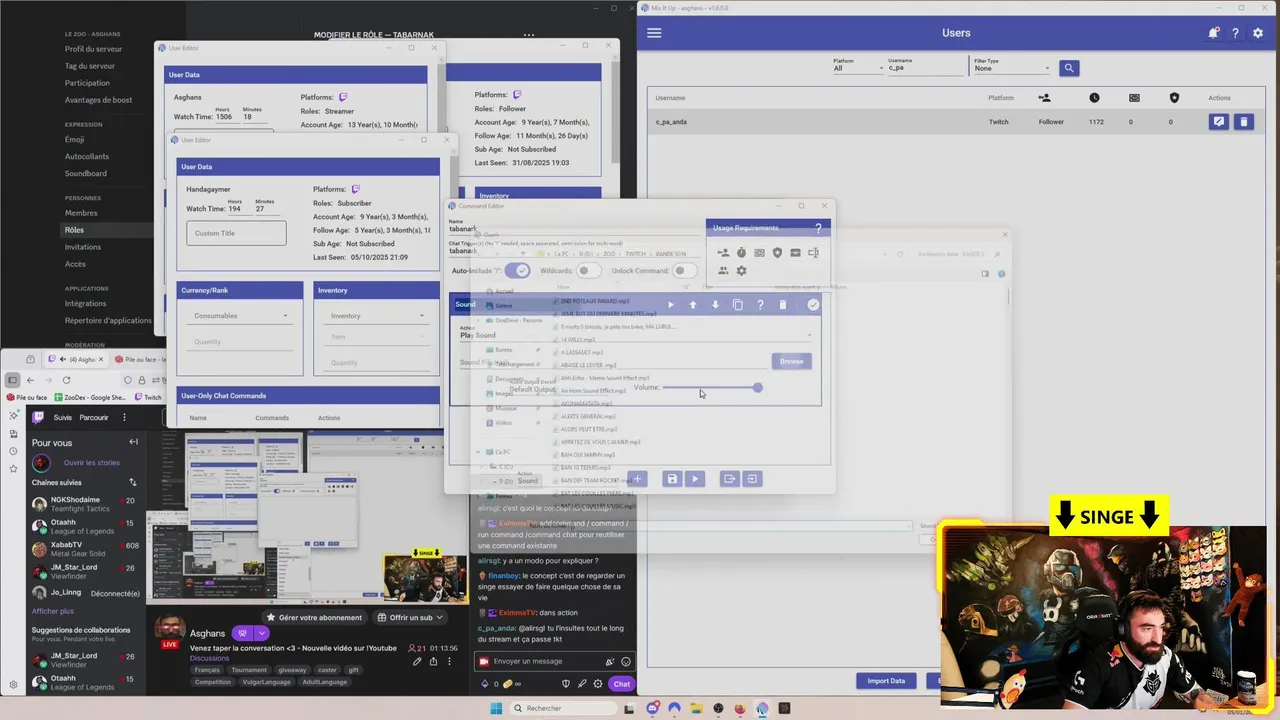
Task: Open Mix It Up notifications bell
Action: point(1213,33)
